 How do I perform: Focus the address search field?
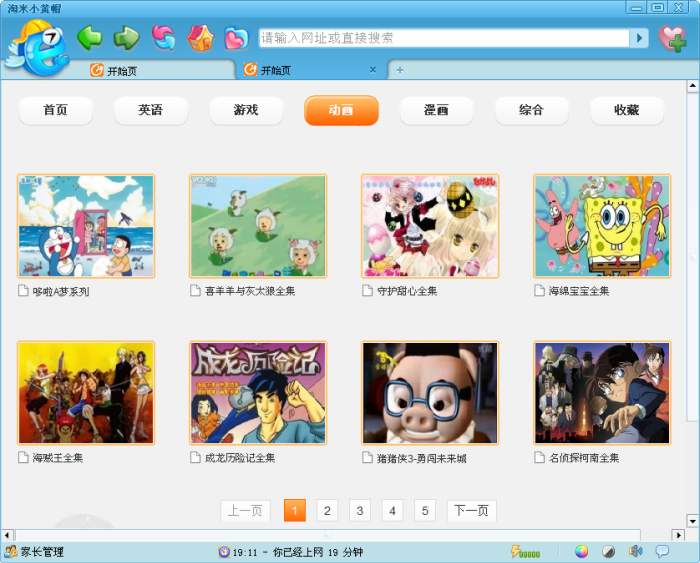(444, 38)
